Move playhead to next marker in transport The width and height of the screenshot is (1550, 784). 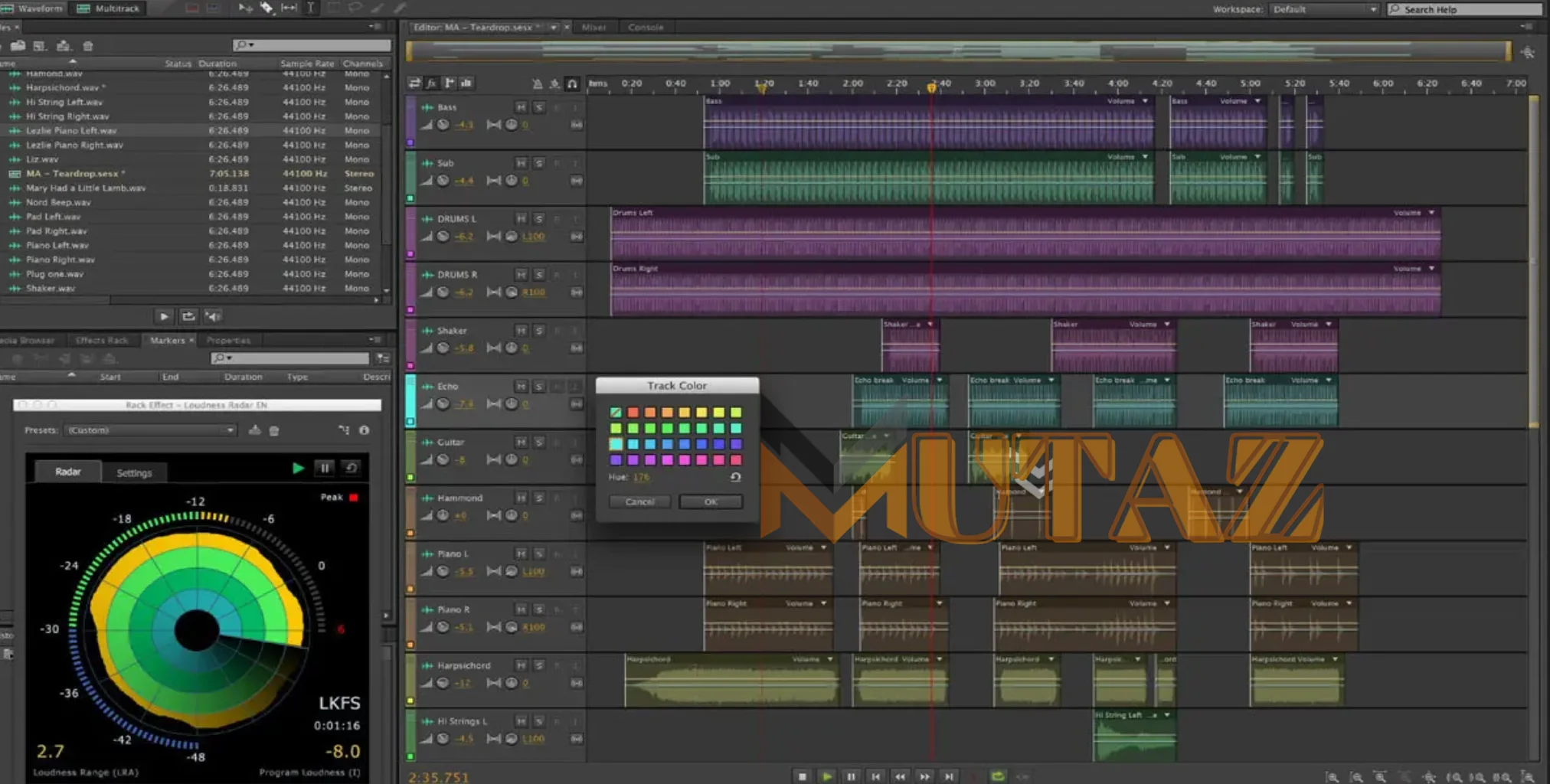[x=949, y=776]
